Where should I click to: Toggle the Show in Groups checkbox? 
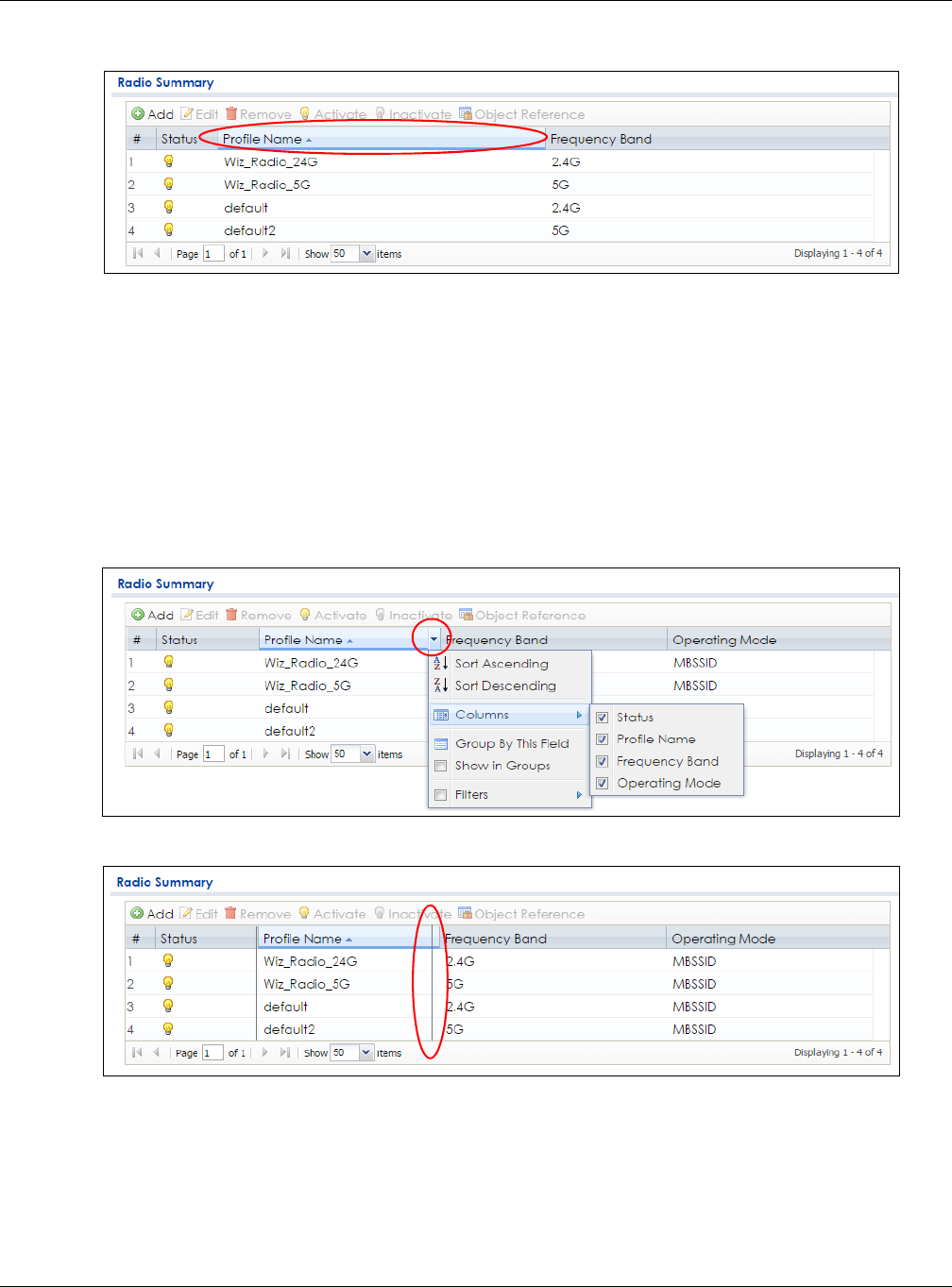(440, 766)
